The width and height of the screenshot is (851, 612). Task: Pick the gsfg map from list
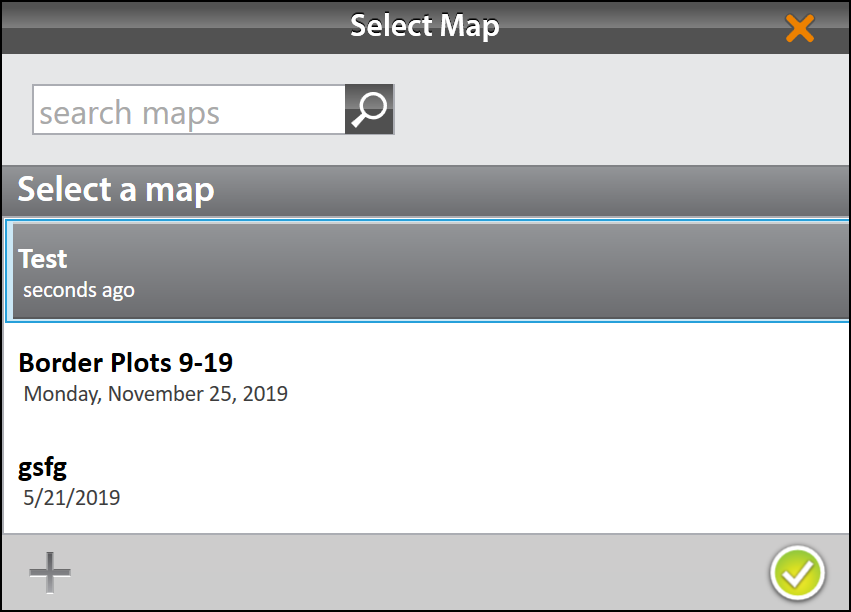[425, 480]
